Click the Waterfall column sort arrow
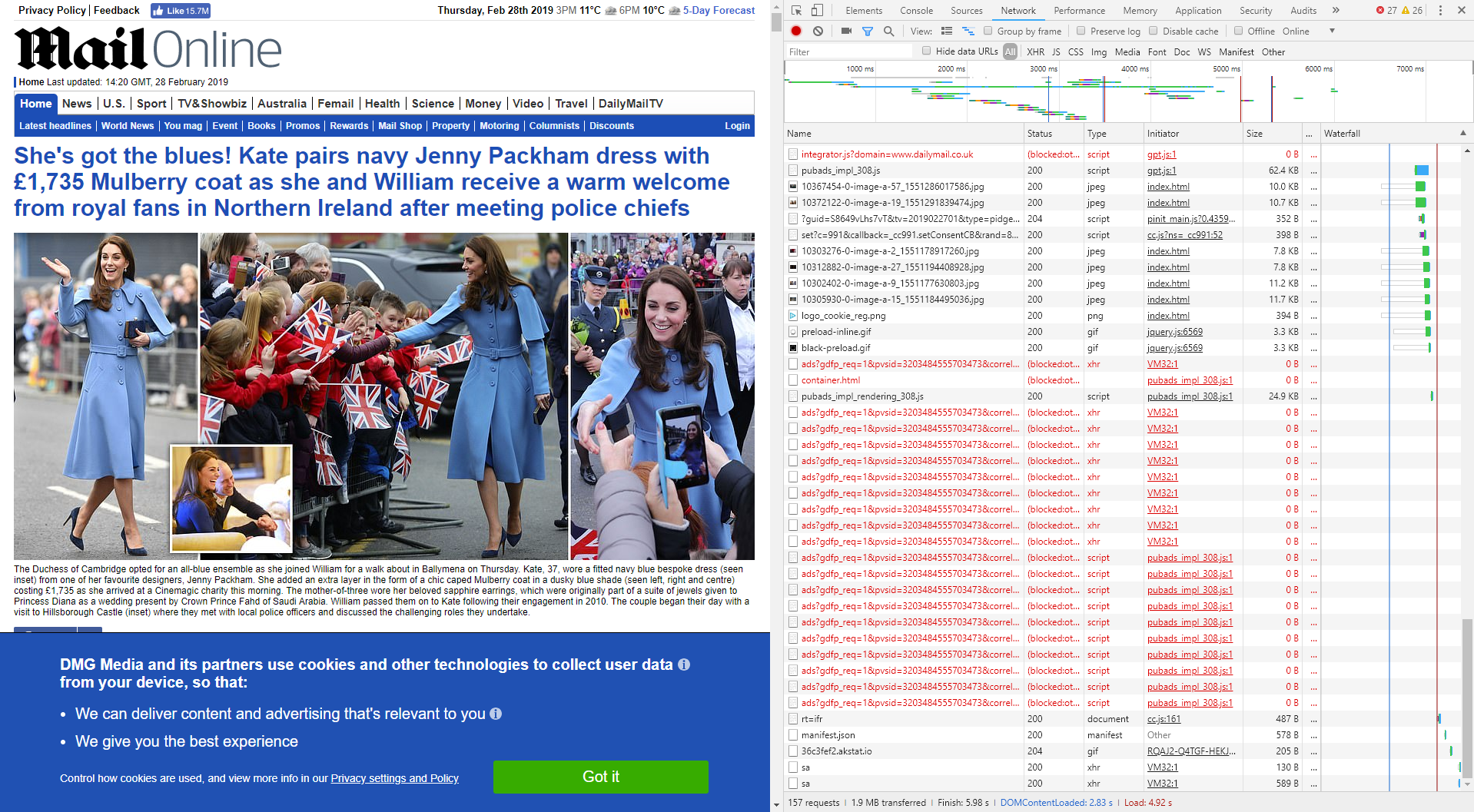1474x812 pixels. (1462, 134)
